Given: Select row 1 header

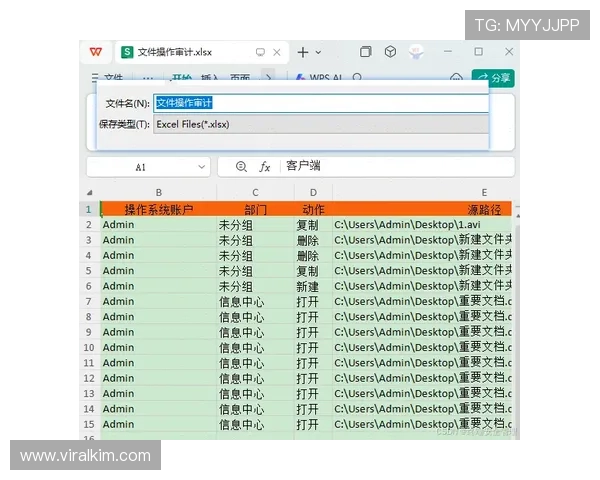Looking at the screenshot, I should point(89,209).
